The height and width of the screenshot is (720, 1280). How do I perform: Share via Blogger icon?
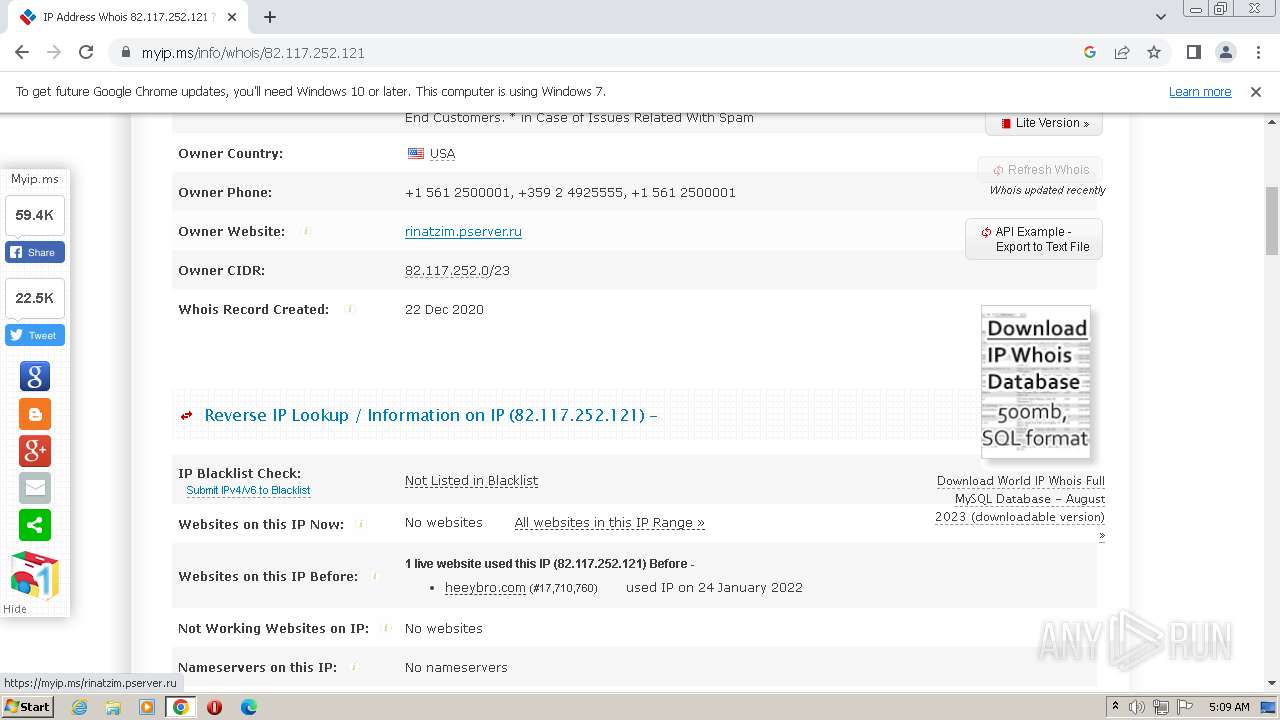tap(35, 414)
